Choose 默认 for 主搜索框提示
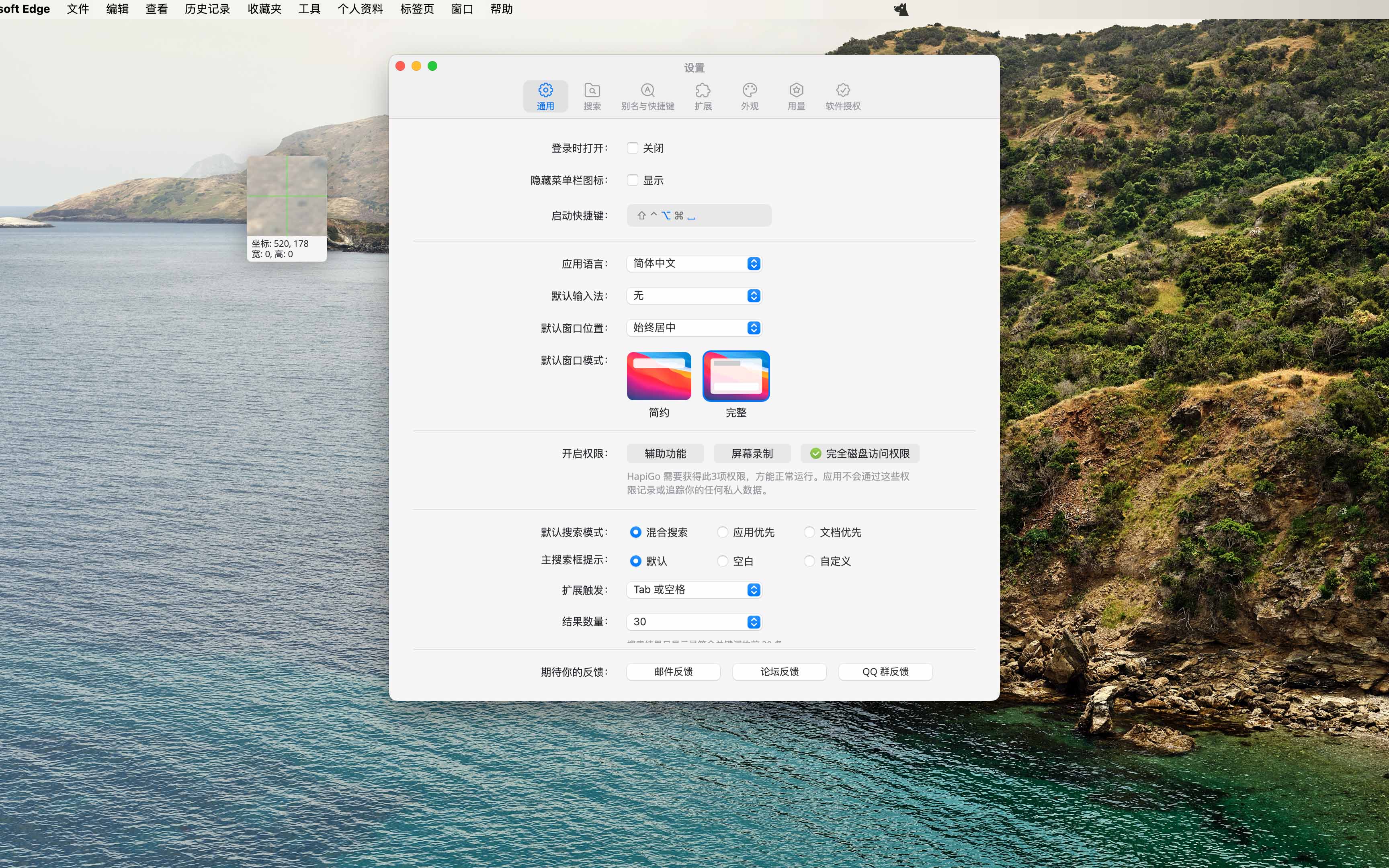The image size is (1389, 868). 635,561
